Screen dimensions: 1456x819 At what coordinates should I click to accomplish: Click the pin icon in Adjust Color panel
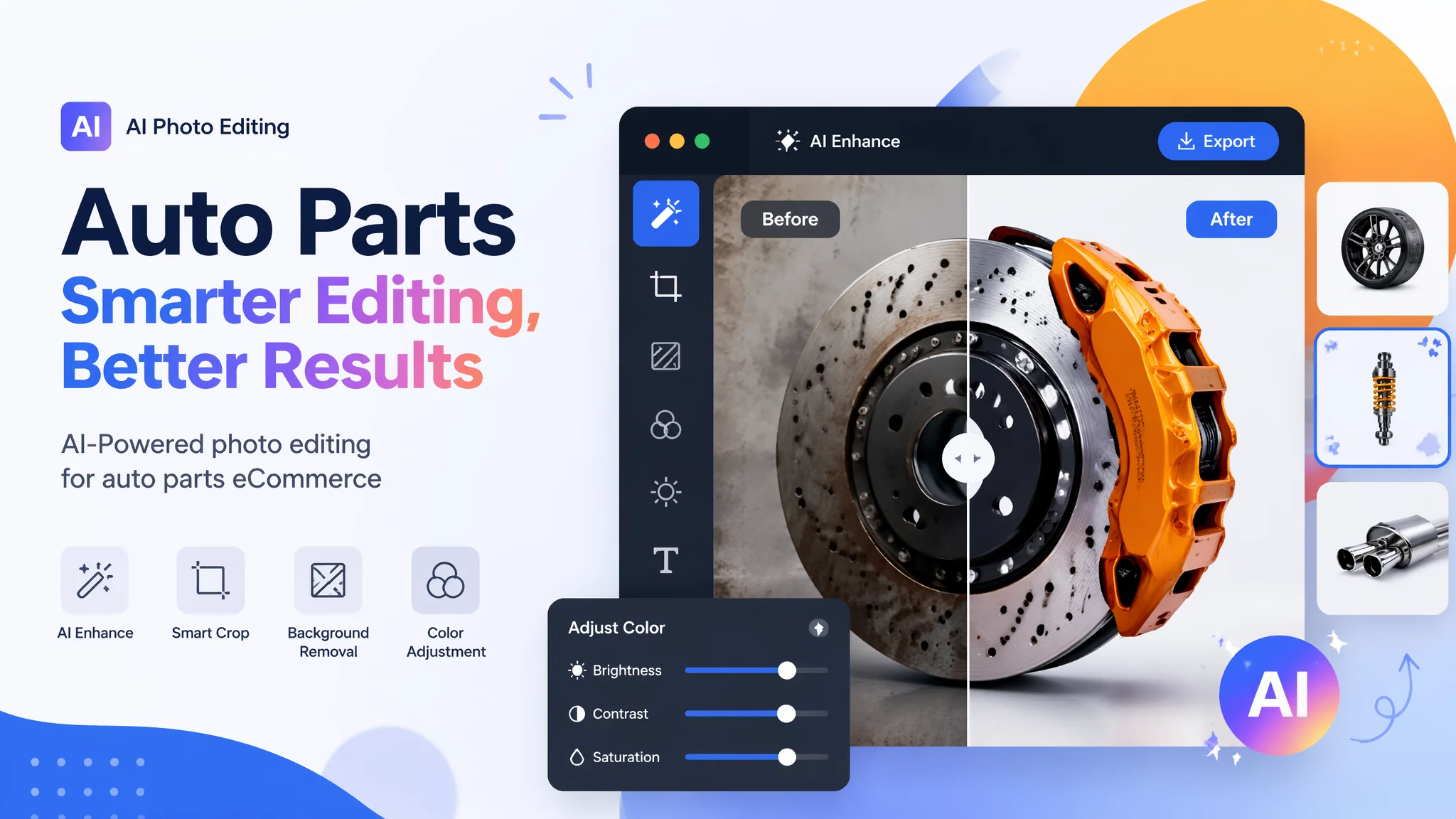click(819, 628)
